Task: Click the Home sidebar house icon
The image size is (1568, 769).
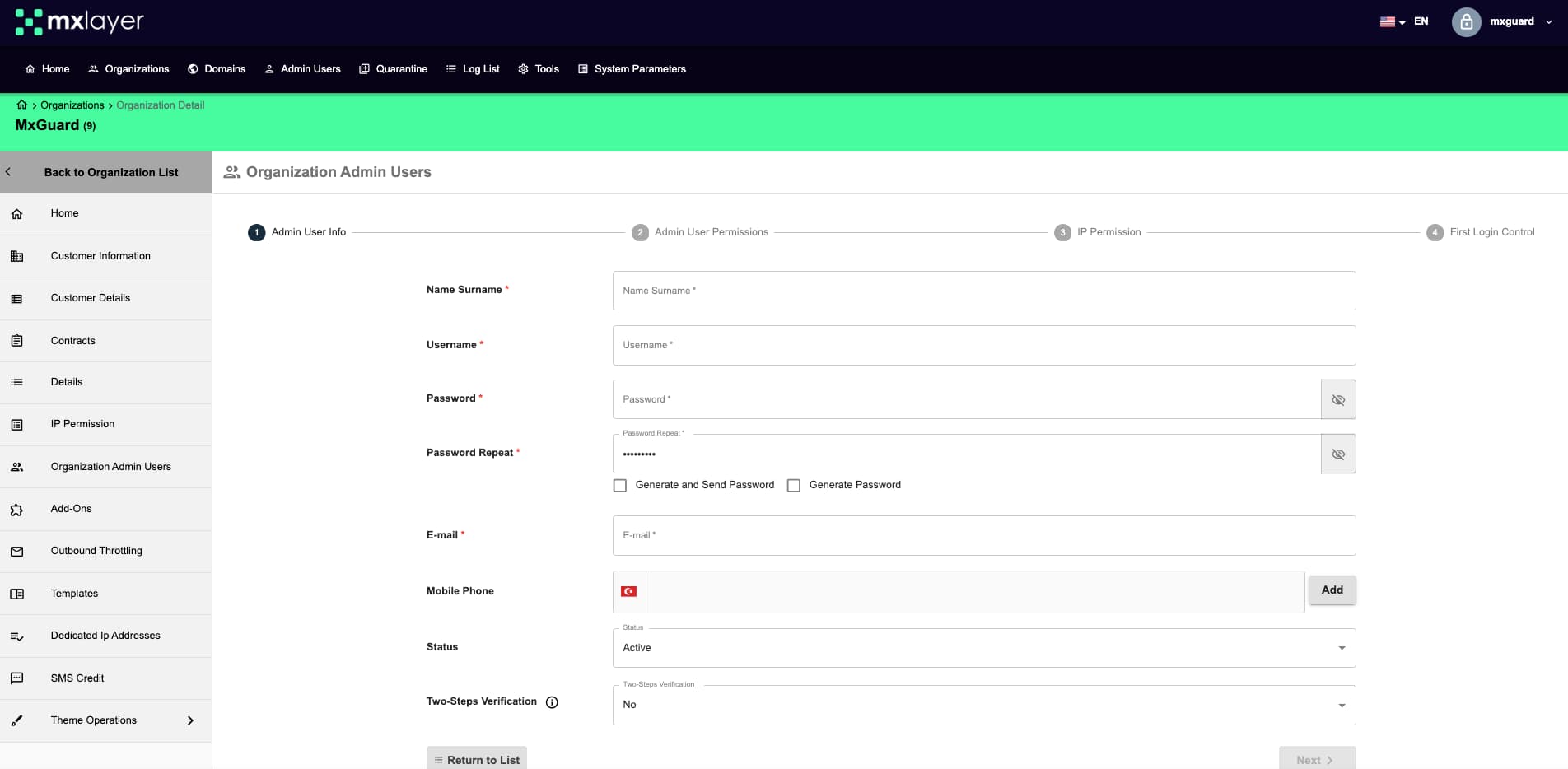Action: point(16,214)
